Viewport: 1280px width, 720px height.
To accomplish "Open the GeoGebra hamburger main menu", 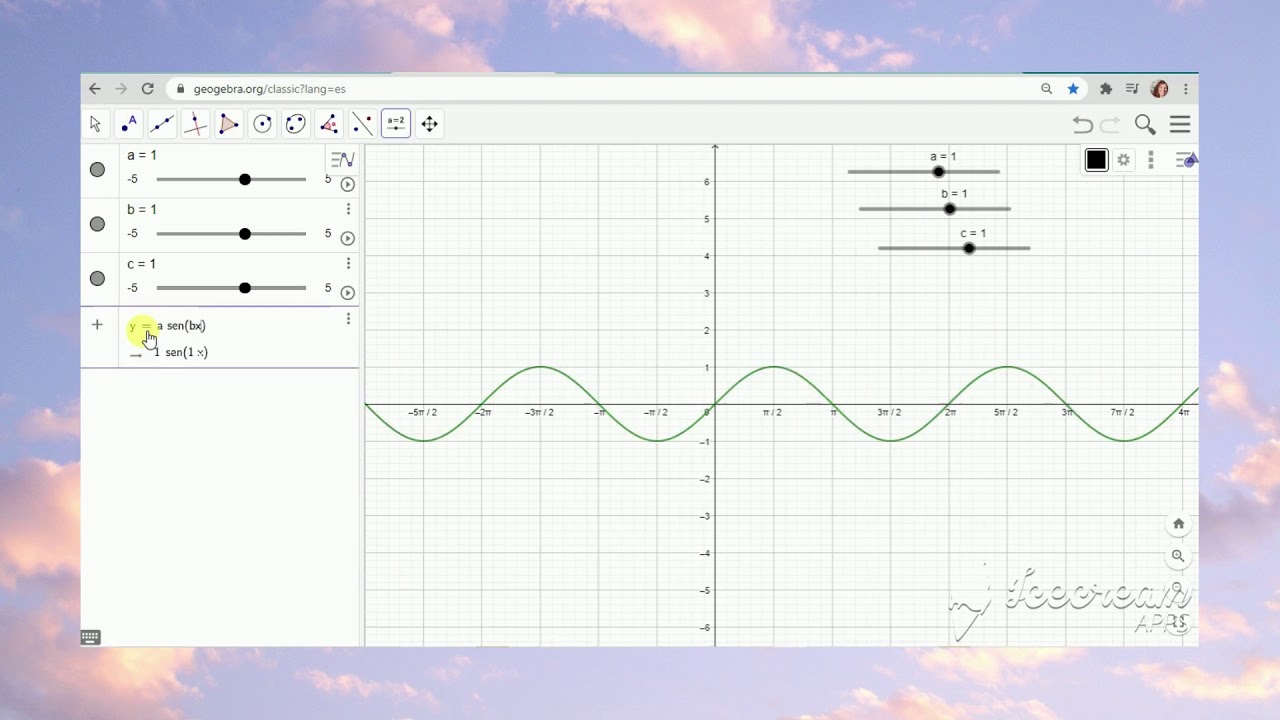I will (1180, 125).
